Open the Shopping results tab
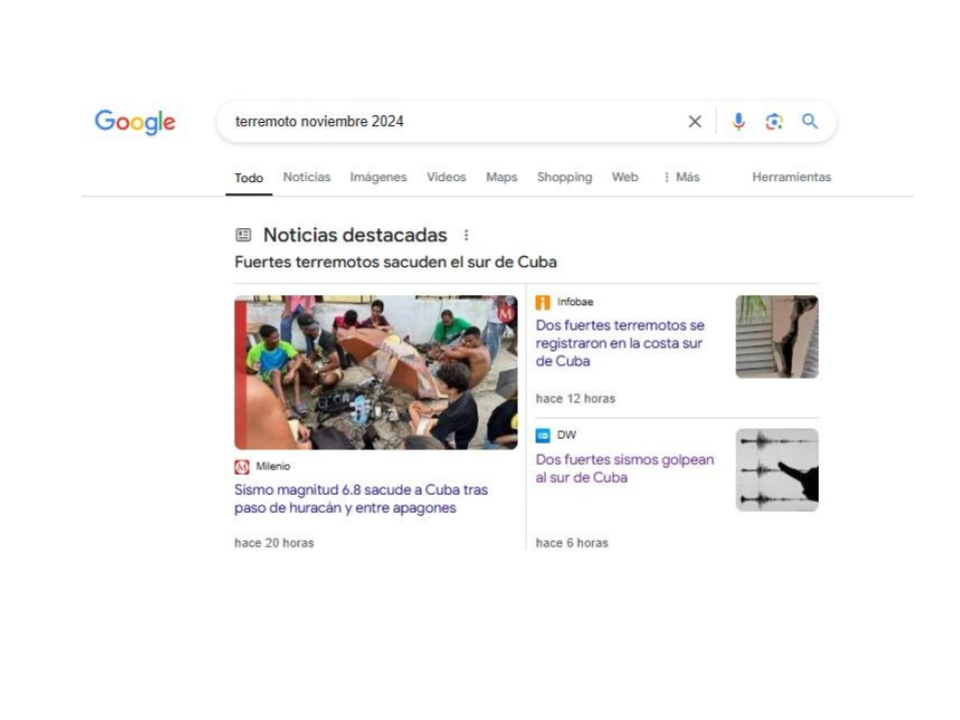 tap(564, 177)
